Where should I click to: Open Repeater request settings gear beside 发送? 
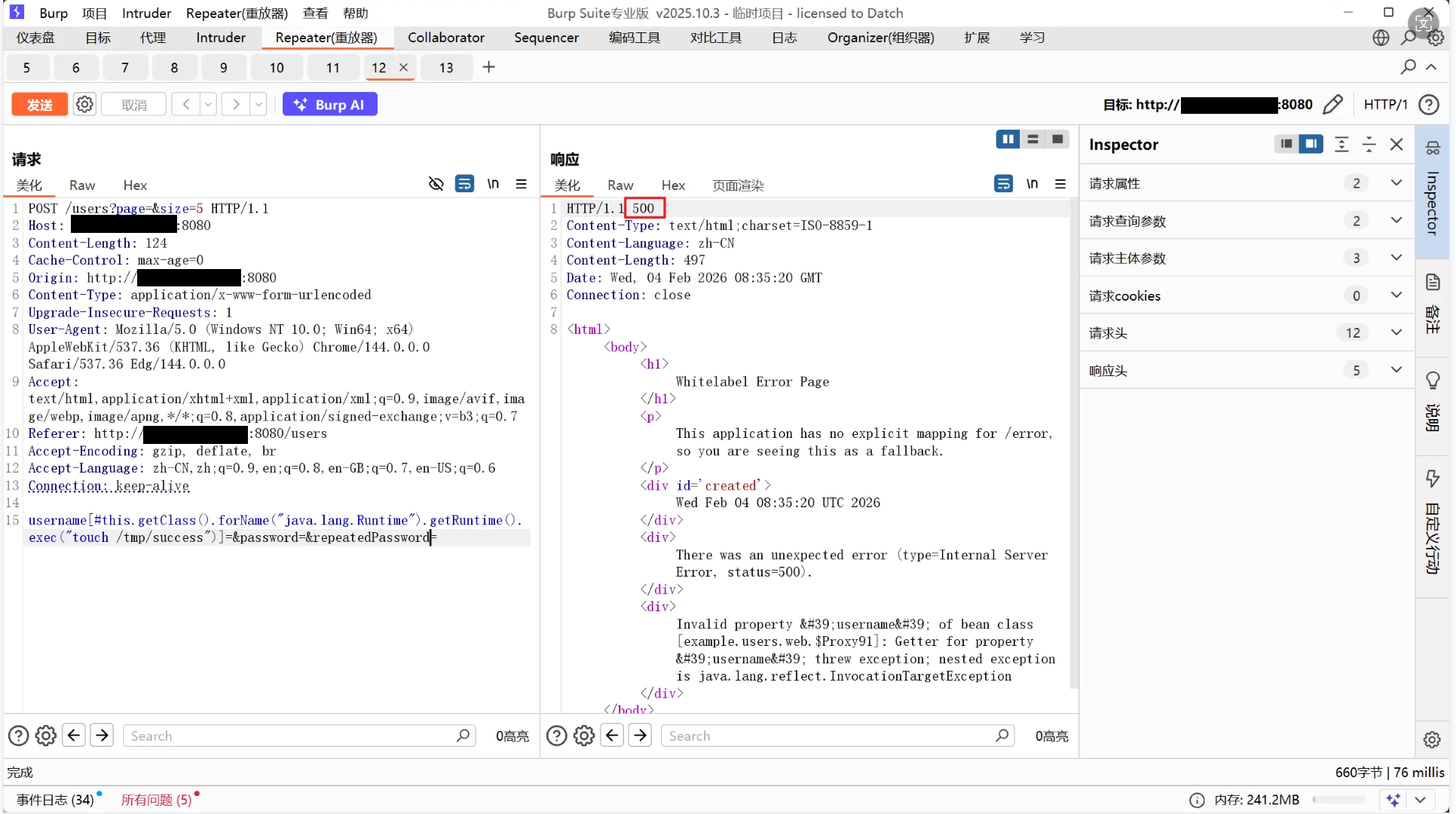[84, 104]
